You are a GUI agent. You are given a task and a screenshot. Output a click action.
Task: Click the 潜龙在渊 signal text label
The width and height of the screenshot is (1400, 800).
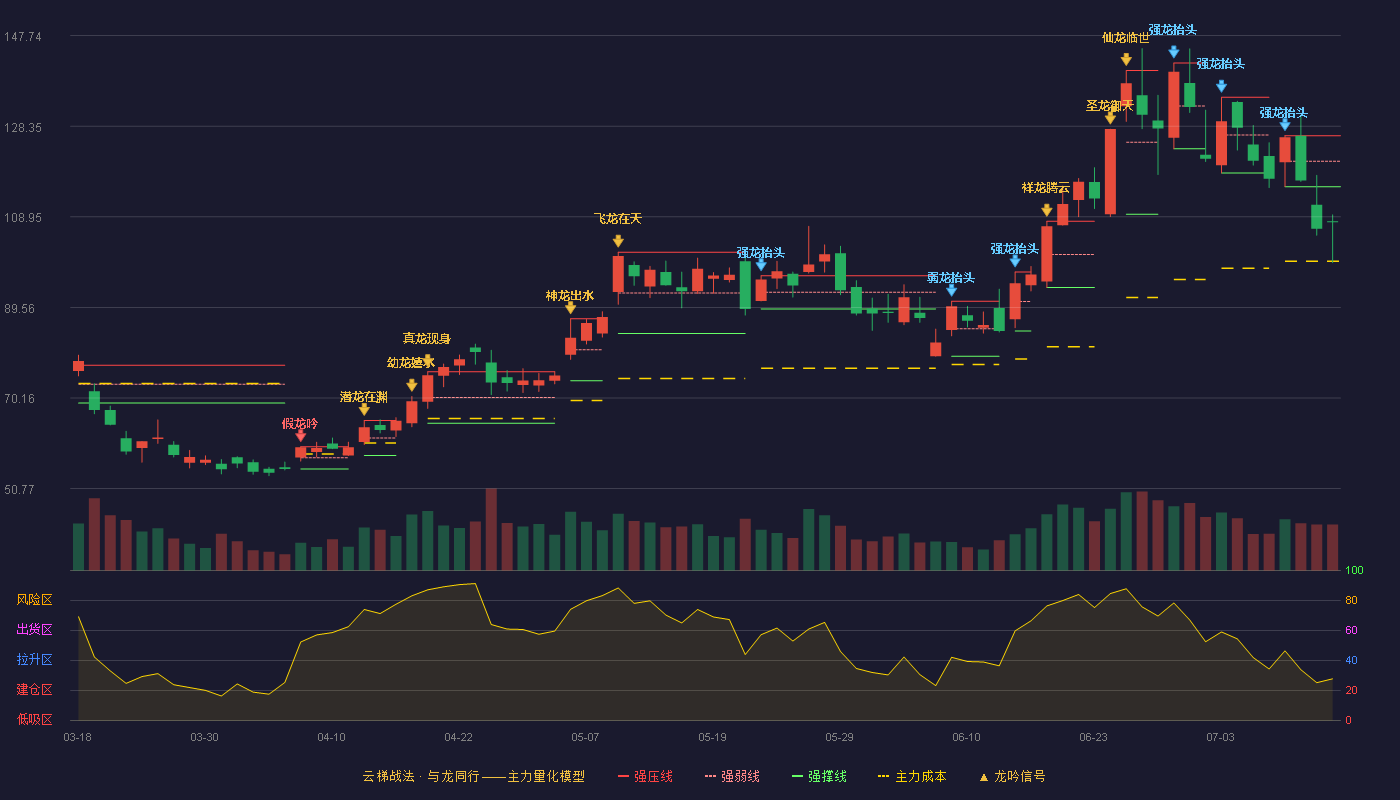[364, 397]
